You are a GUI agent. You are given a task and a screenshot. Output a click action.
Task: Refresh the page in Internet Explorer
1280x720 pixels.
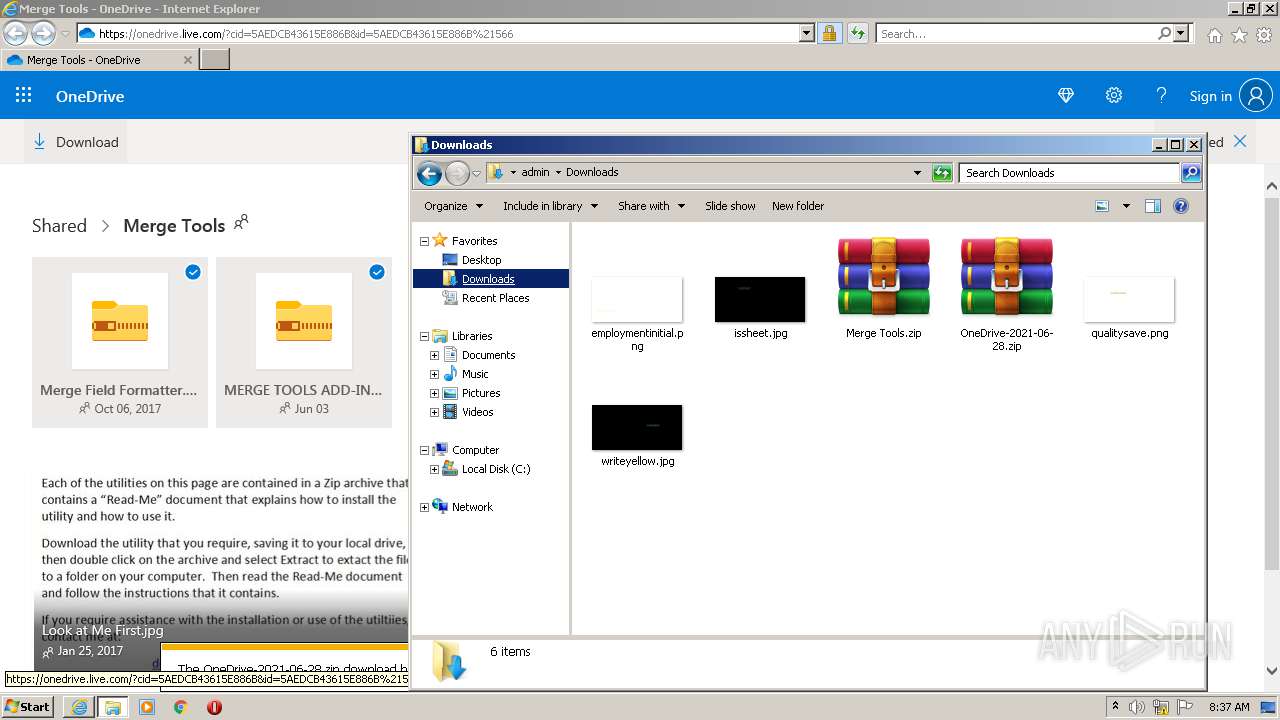(857, 33)
